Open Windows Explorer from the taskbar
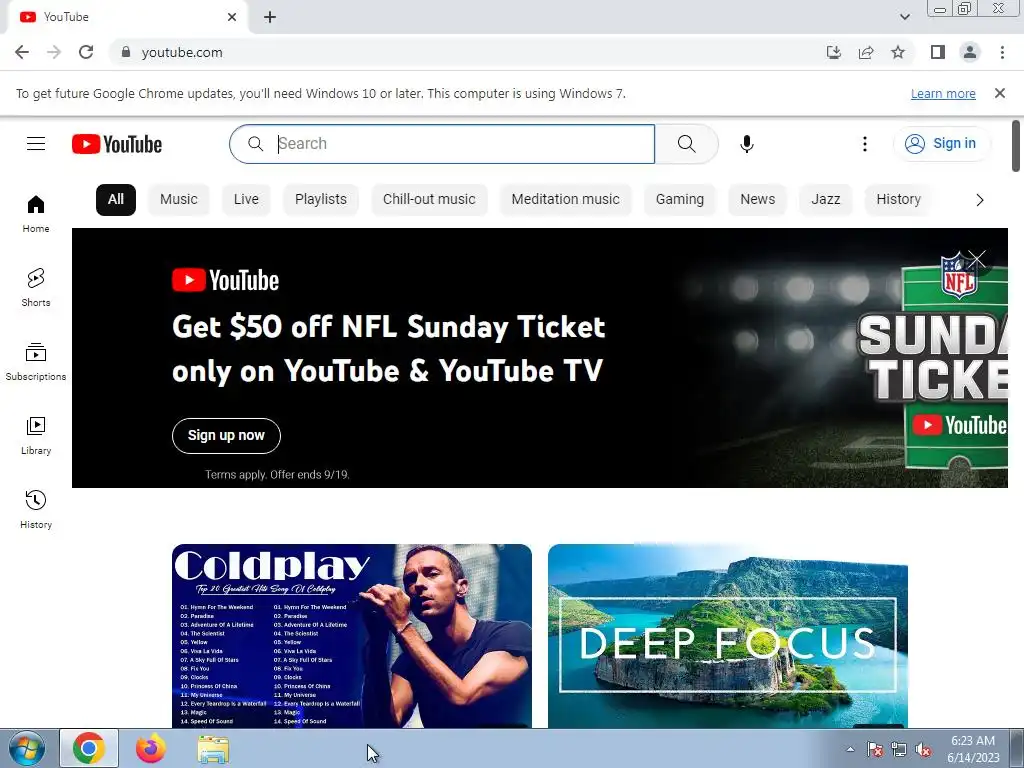Image resolution: width=1024 pixels, height=768 pixels. click(213, 749)
